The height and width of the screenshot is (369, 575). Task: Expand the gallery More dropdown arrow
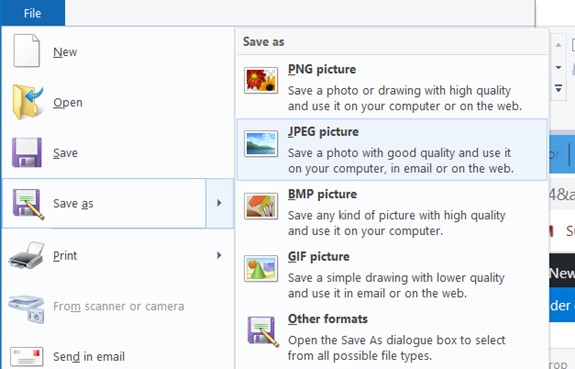coord(558,88)
